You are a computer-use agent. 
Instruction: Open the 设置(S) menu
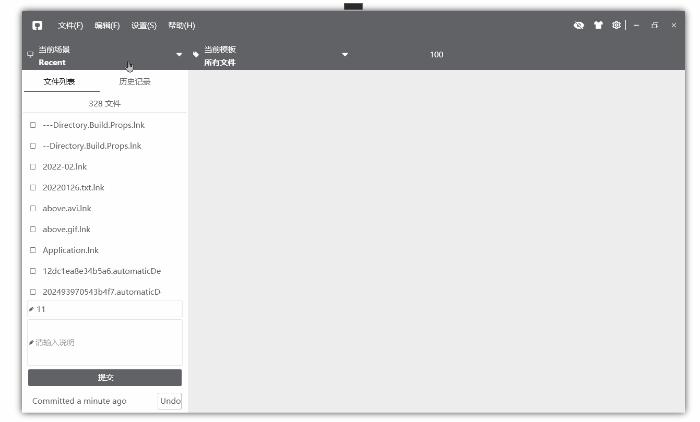[x=144, y=25]
